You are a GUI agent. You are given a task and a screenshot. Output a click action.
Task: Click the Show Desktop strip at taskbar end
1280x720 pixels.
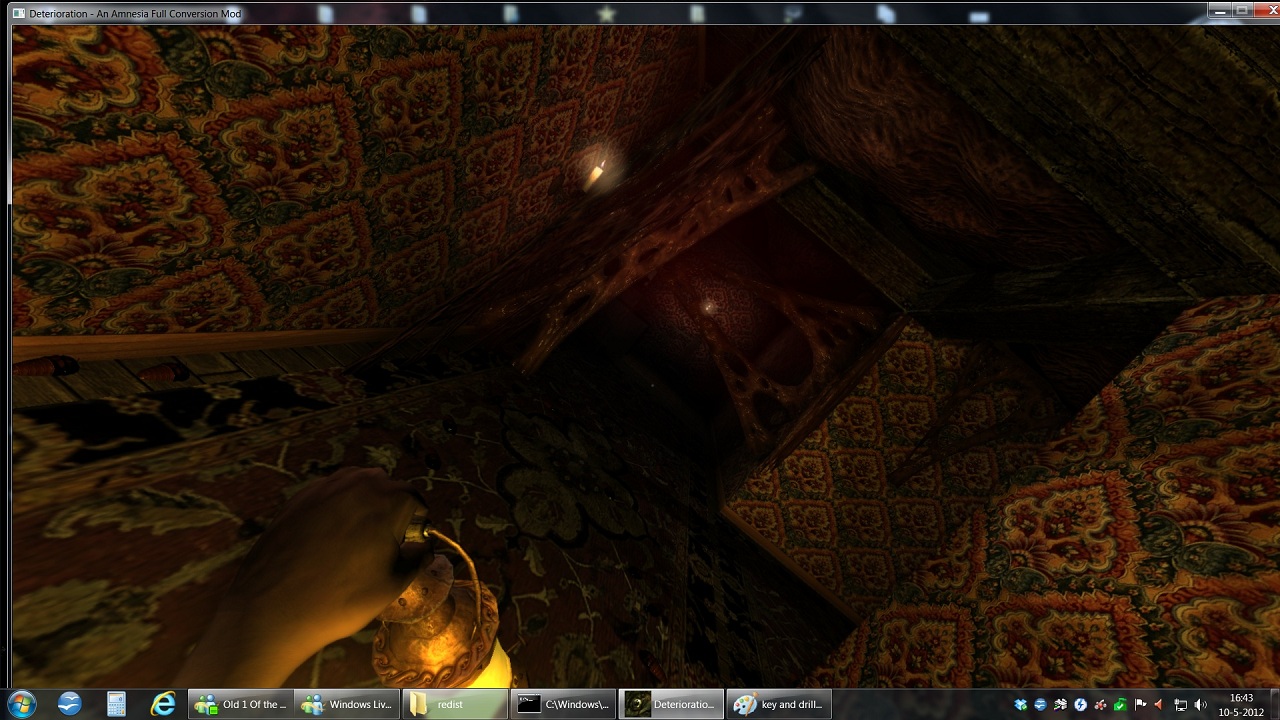click(x=1274, y=704)
